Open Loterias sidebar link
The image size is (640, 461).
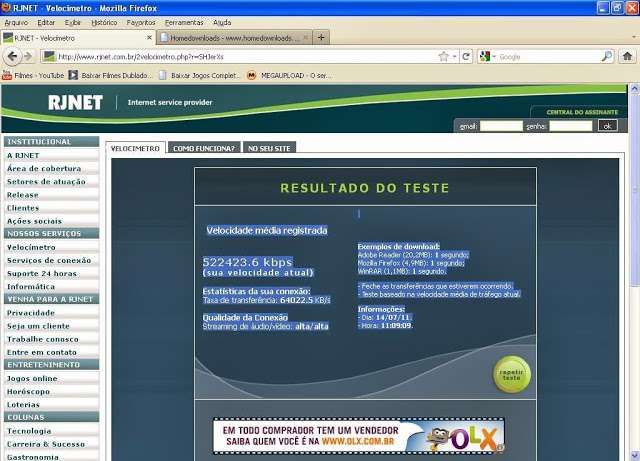pos(23,405)
